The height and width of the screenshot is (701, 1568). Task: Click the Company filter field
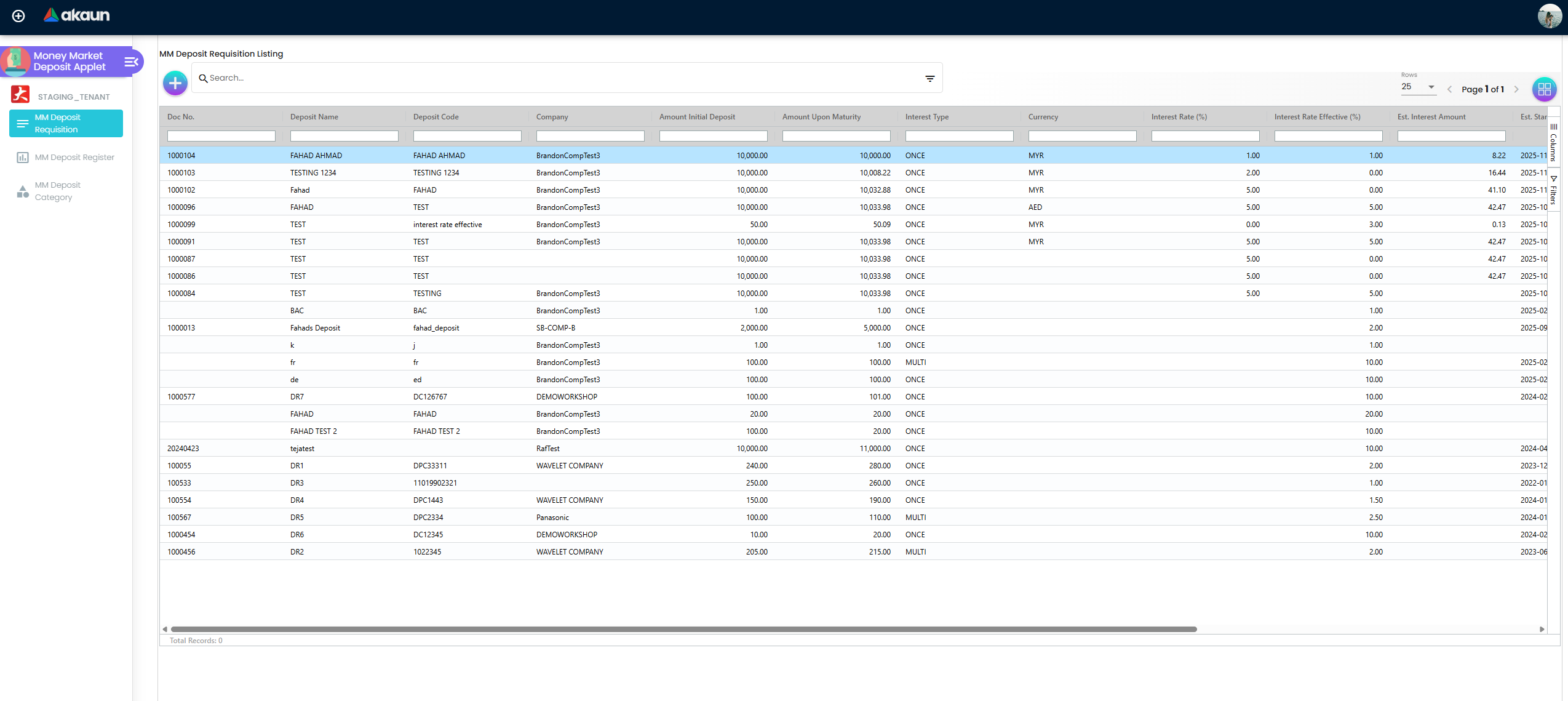coord(591,136)
